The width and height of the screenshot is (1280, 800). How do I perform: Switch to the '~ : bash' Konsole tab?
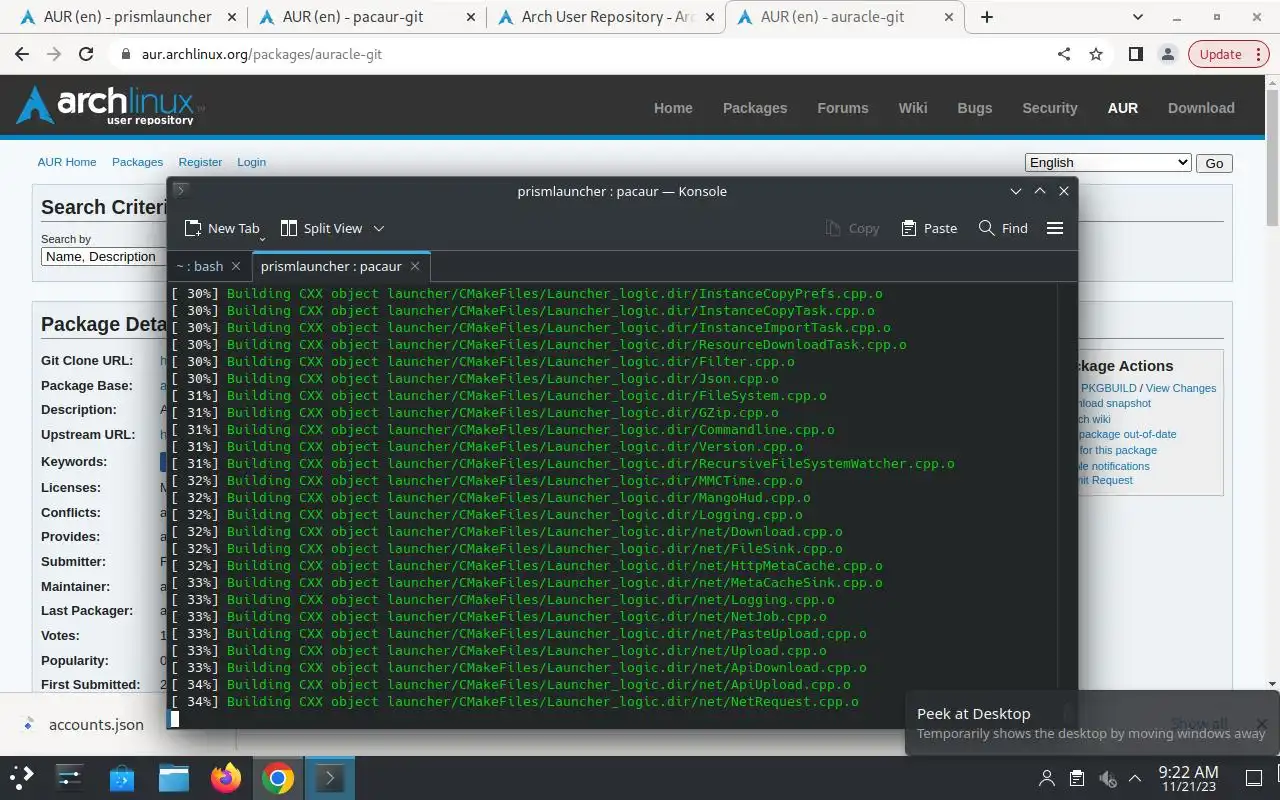click(200, 266)
